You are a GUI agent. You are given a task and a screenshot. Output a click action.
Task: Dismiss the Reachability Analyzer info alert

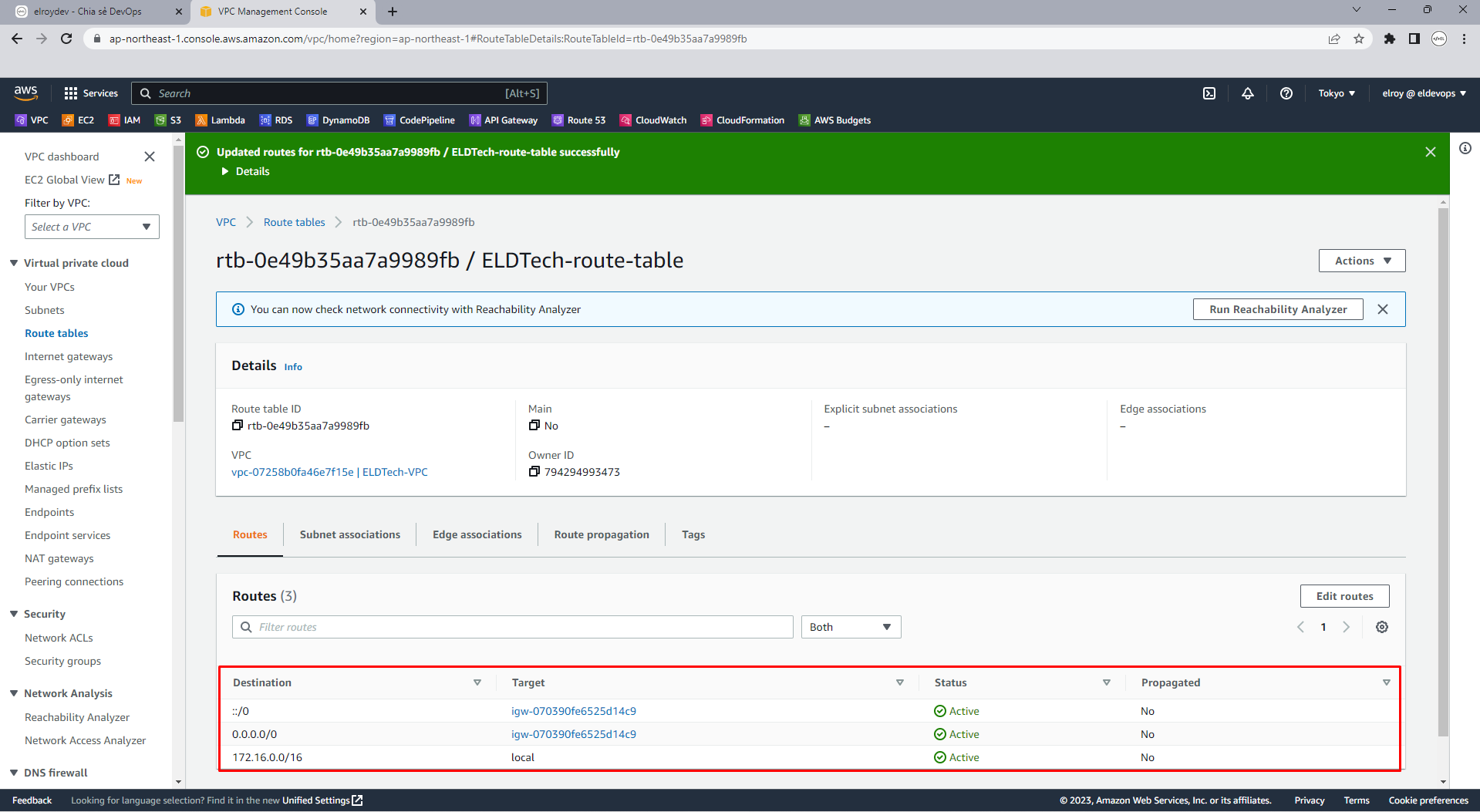pyautogui.click(x=1383, y=309)
